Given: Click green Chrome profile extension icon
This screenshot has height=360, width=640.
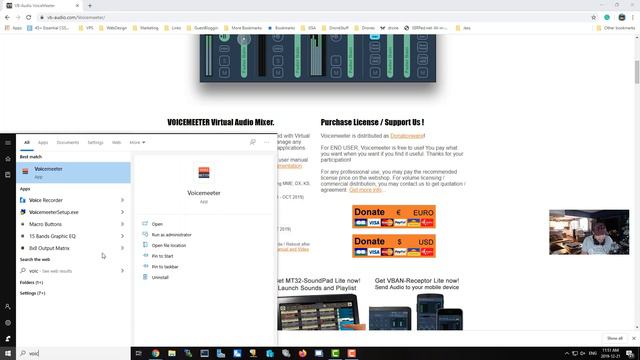Looking at the screenshot, I should pyautogui.click(x=607, y=18).
